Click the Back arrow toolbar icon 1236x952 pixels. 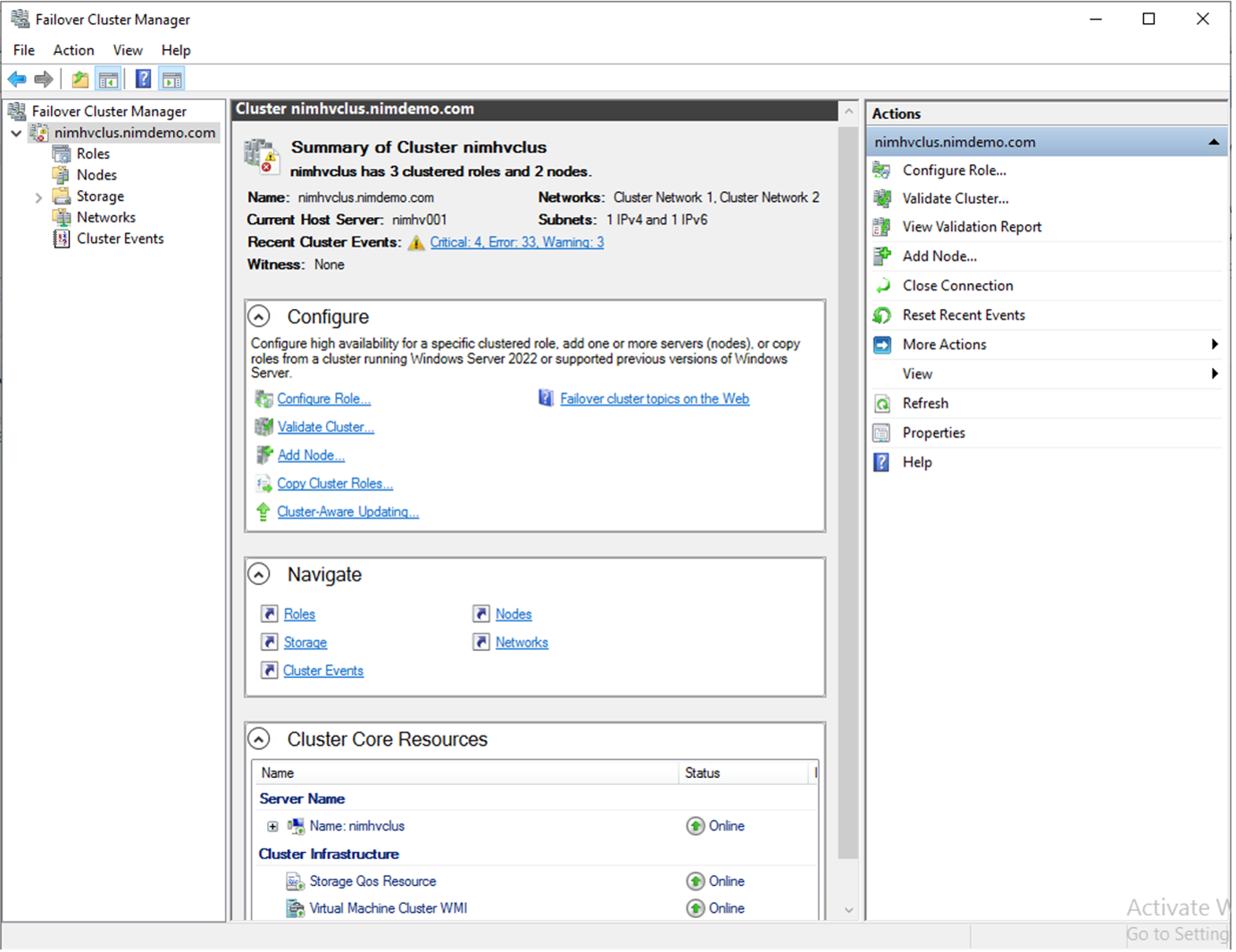point(17,79)
